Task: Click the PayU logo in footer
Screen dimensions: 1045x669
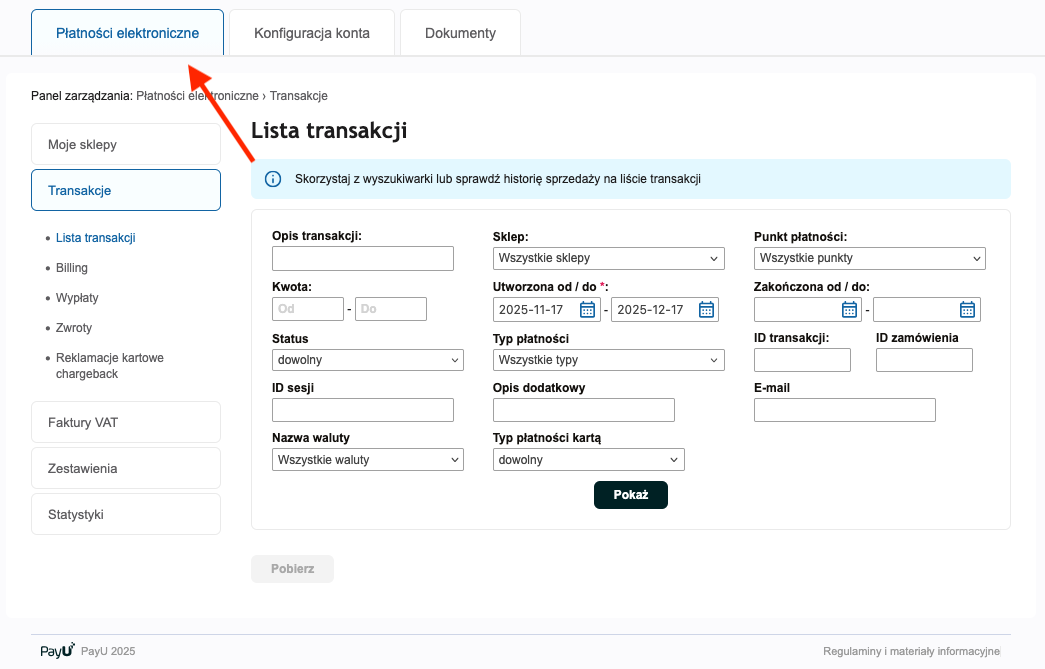Action: pos(57,651)
